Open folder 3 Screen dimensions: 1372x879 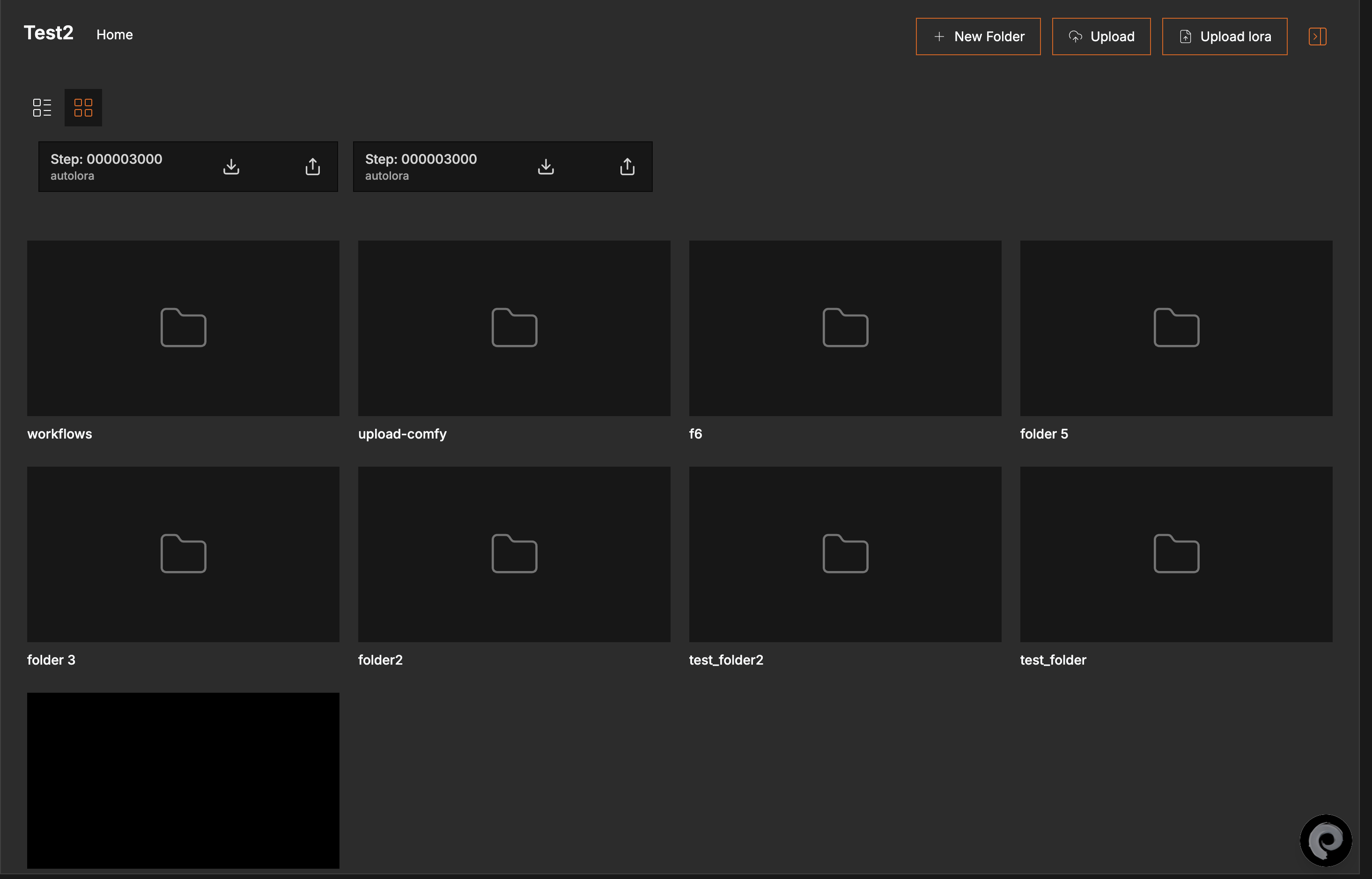pos(183,554)
